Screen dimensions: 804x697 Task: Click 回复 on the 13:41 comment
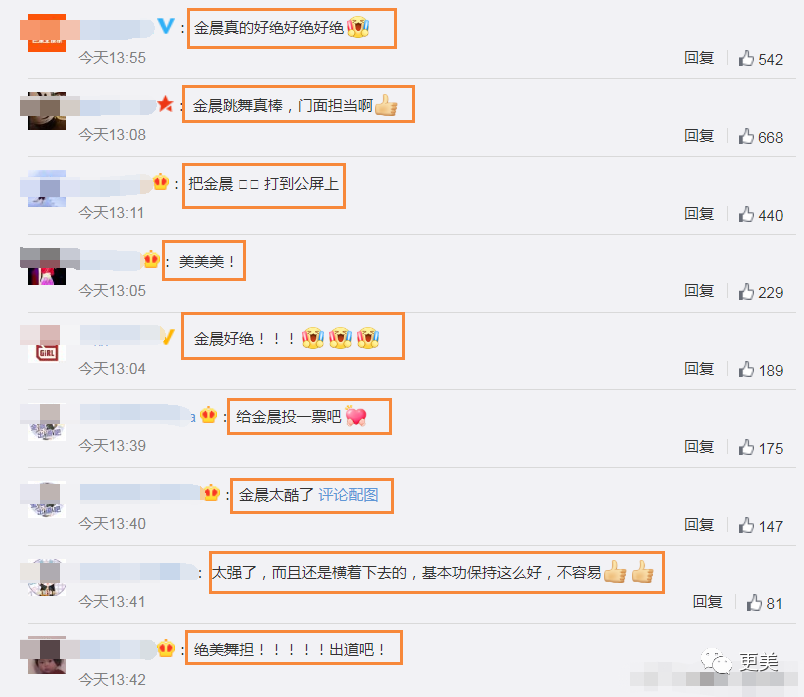[707, 602]
